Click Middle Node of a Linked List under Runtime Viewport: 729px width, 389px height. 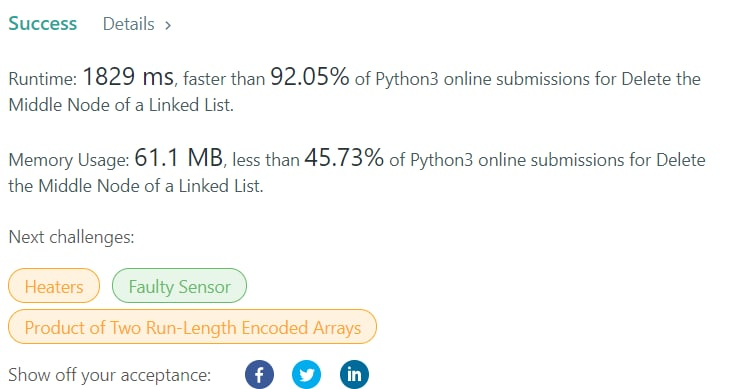(x=121, y=105)
